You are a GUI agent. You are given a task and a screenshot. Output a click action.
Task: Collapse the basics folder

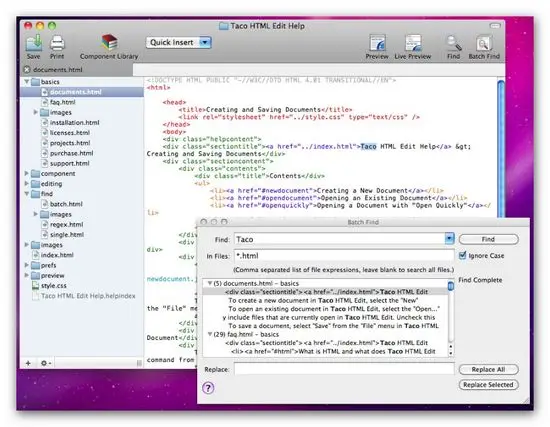[26, 82]
